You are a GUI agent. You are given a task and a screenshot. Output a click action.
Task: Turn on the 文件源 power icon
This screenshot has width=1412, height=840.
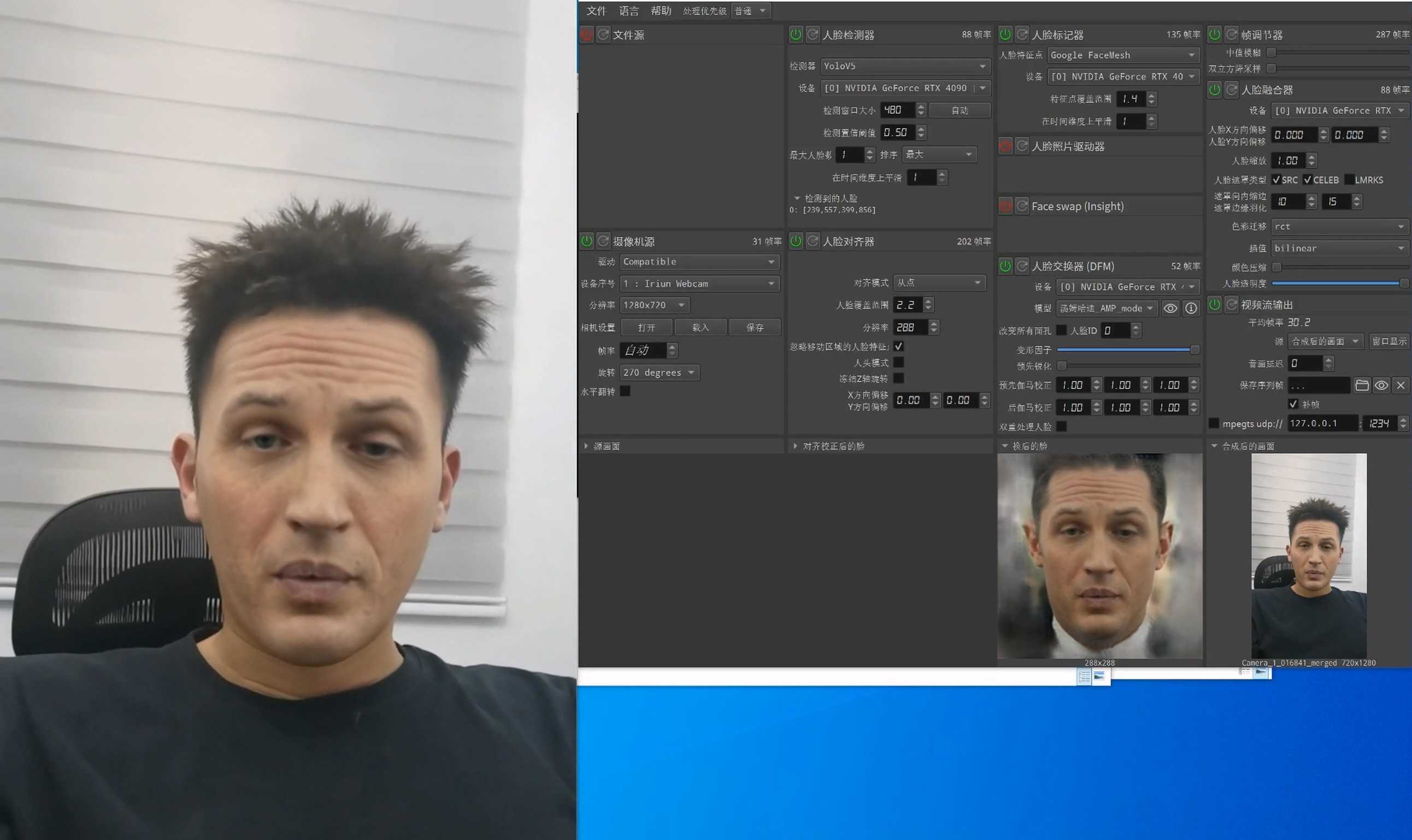tap(586, 34)
